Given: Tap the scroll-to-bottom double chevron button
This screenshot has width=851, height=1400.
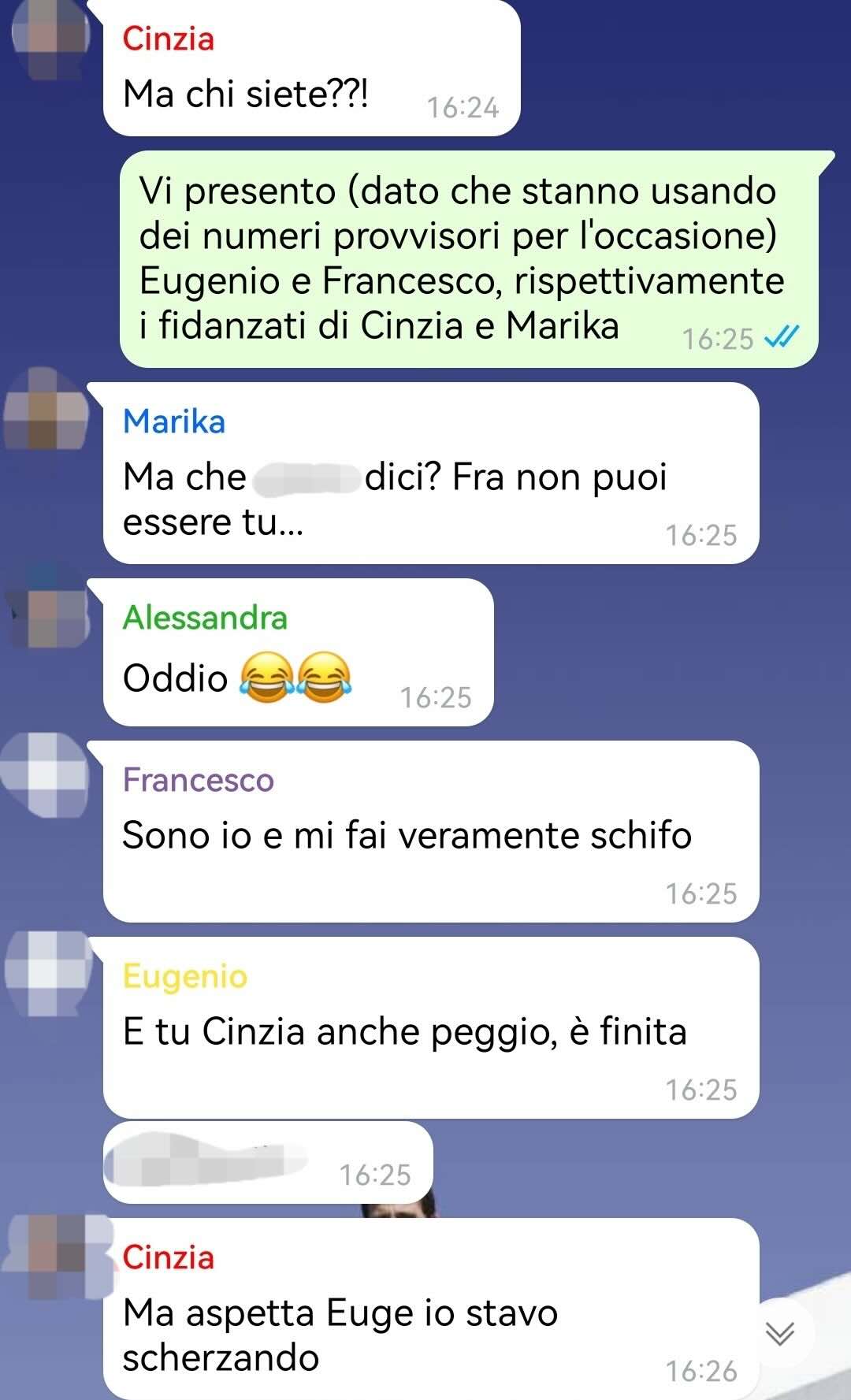Looking at the screenshot, I should pos(780,1333).
